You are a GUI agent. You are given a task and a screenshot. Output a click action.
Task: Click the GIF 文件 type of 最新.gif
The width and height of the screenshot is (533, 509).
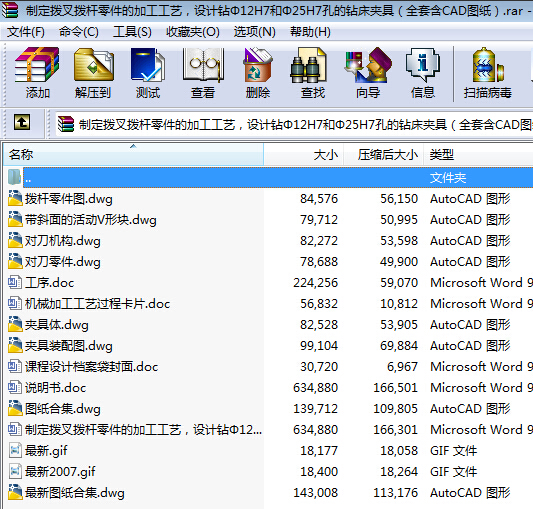453,451
